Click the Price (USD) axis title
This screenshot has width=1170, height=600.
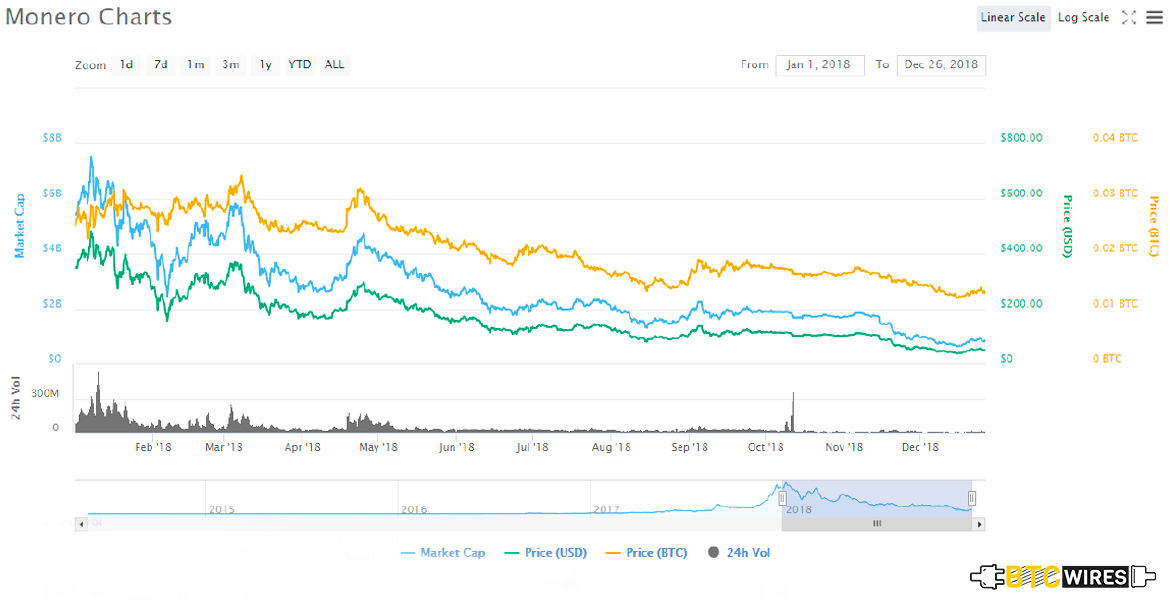(x=1067, y=226)
